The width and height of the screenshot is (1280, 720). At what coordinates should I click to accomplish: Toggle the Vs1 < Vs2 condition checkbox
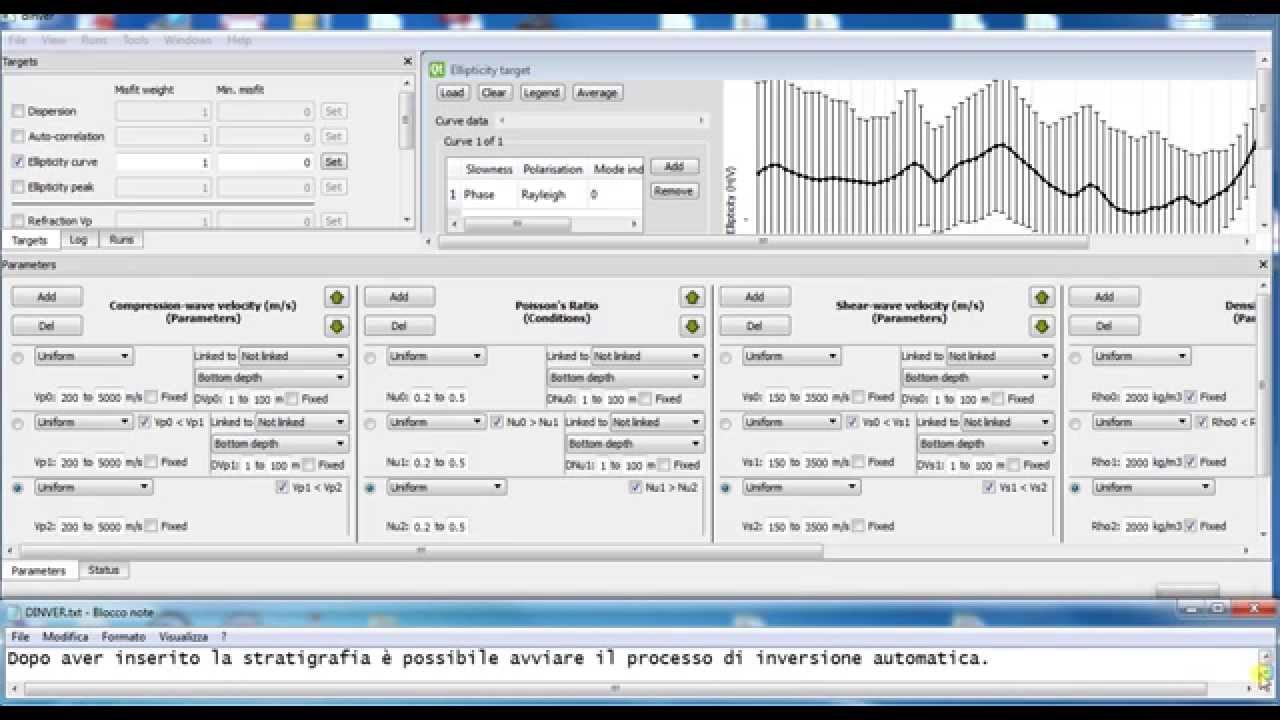coord(989,487)
